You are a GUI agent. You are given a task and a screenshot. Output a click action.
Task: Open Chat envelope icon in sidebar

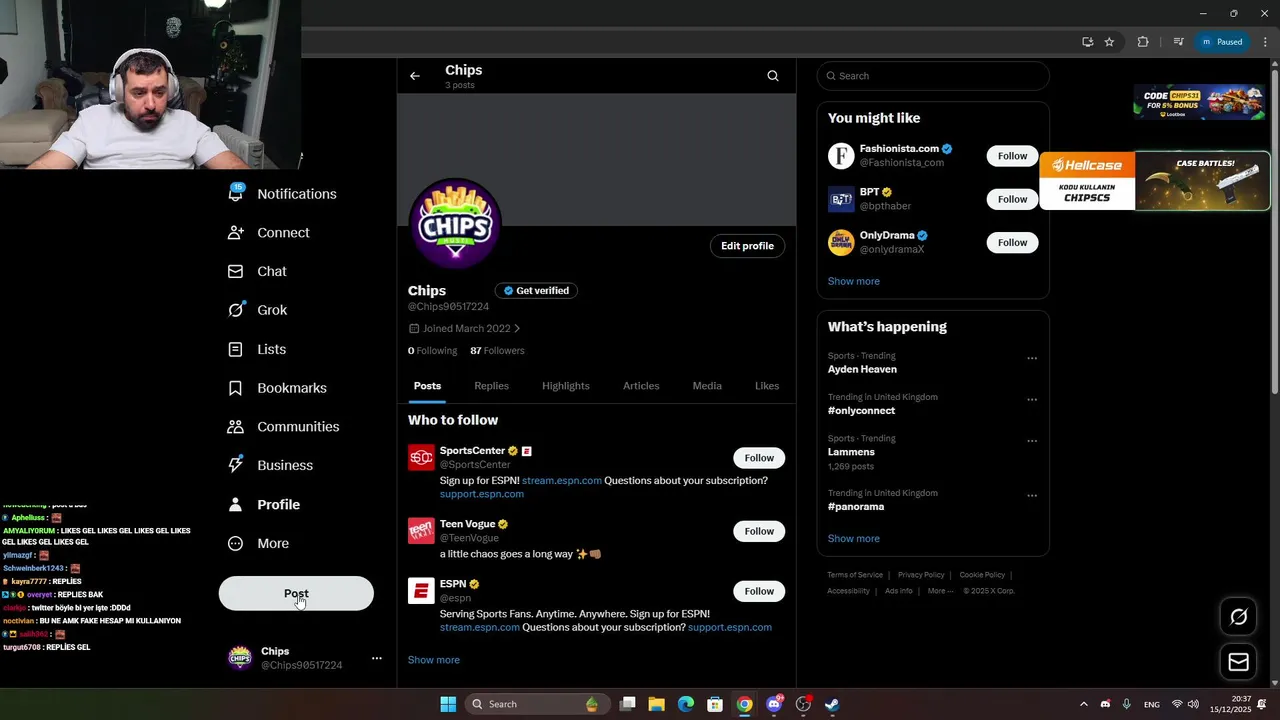pos(235,271)
